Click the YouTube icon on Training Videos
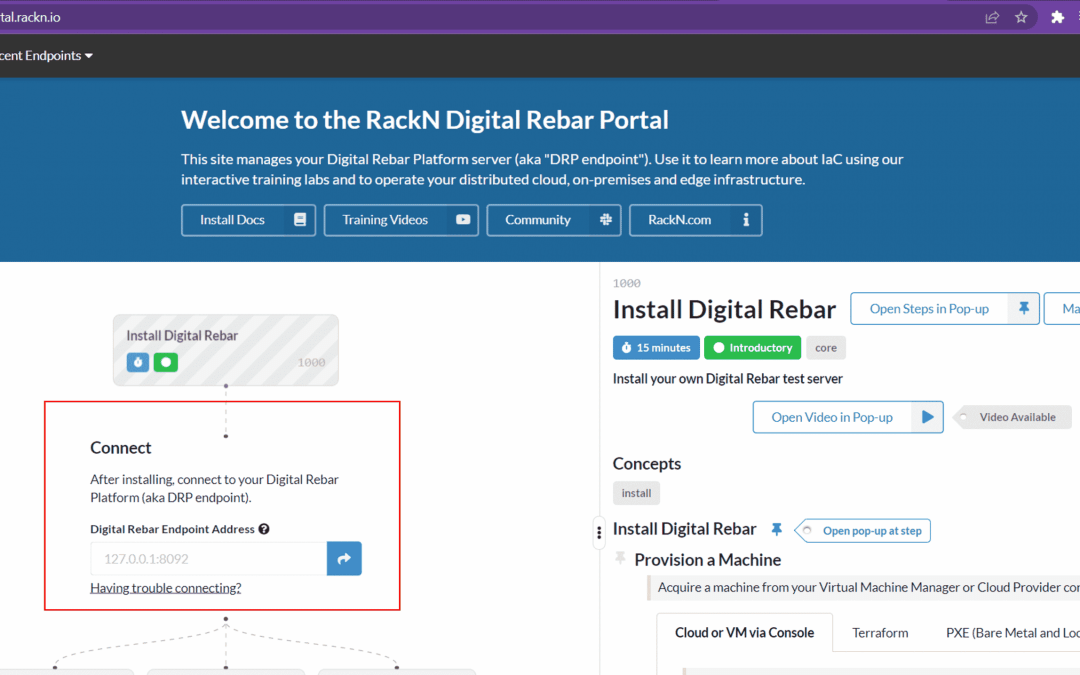Viewport: 1080px width, 675px height. pyautogui.click(x=463, y=220)
